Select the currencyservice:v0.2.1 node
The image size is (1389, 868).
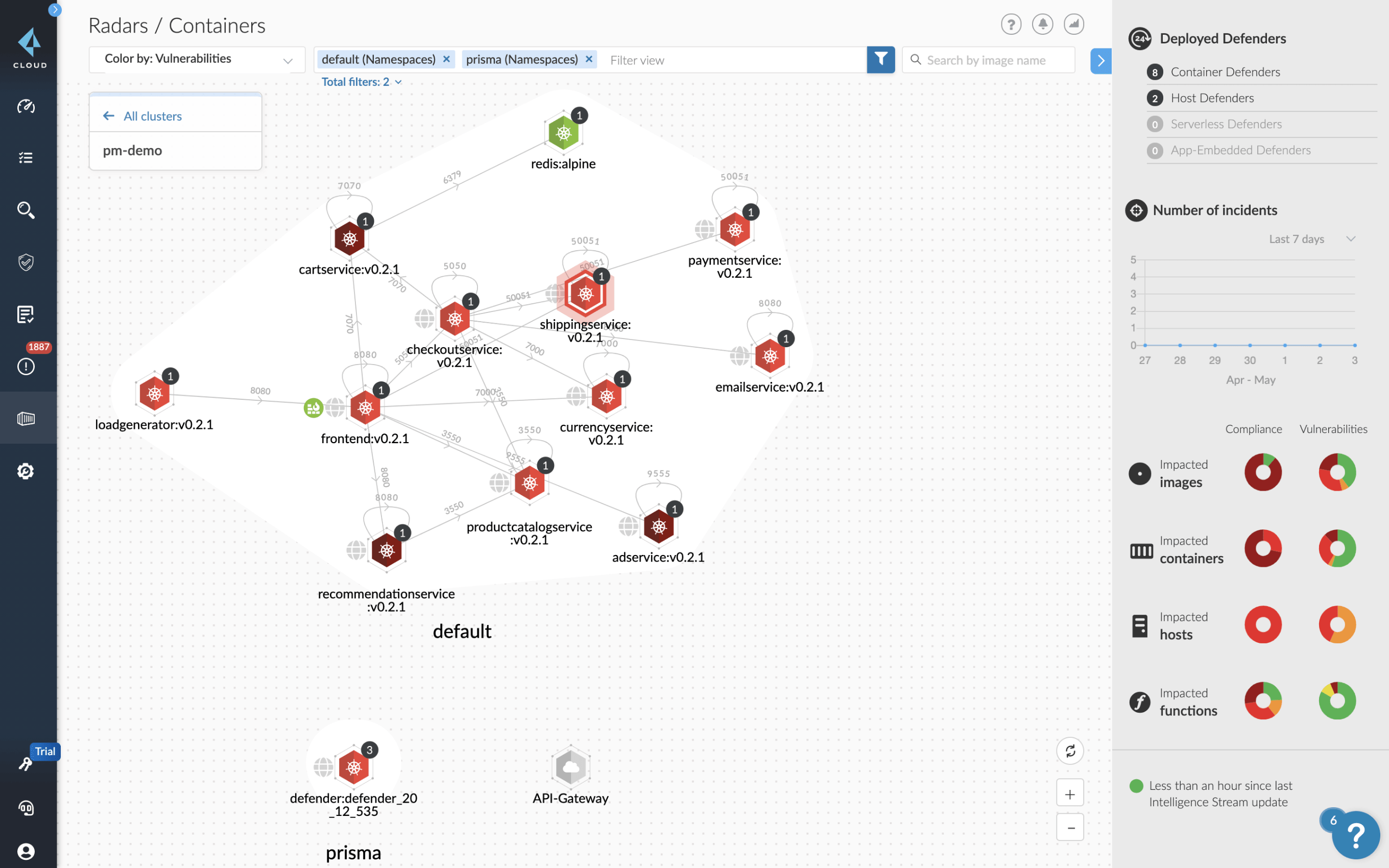point(606,396)
